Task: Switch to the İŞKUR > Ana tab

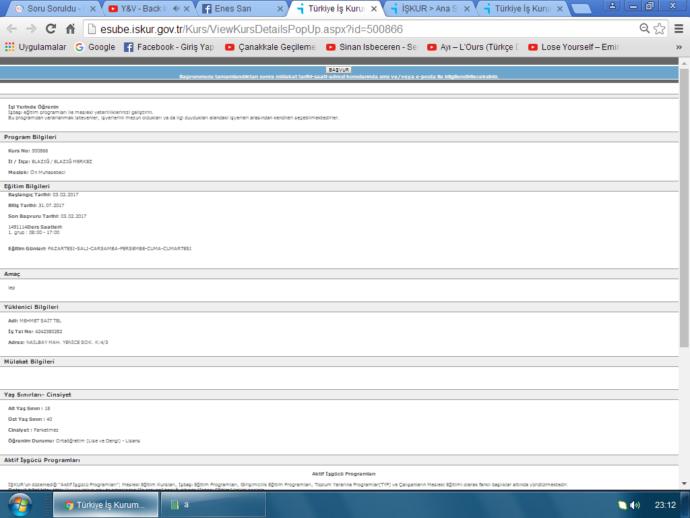Action: point(428,8)
